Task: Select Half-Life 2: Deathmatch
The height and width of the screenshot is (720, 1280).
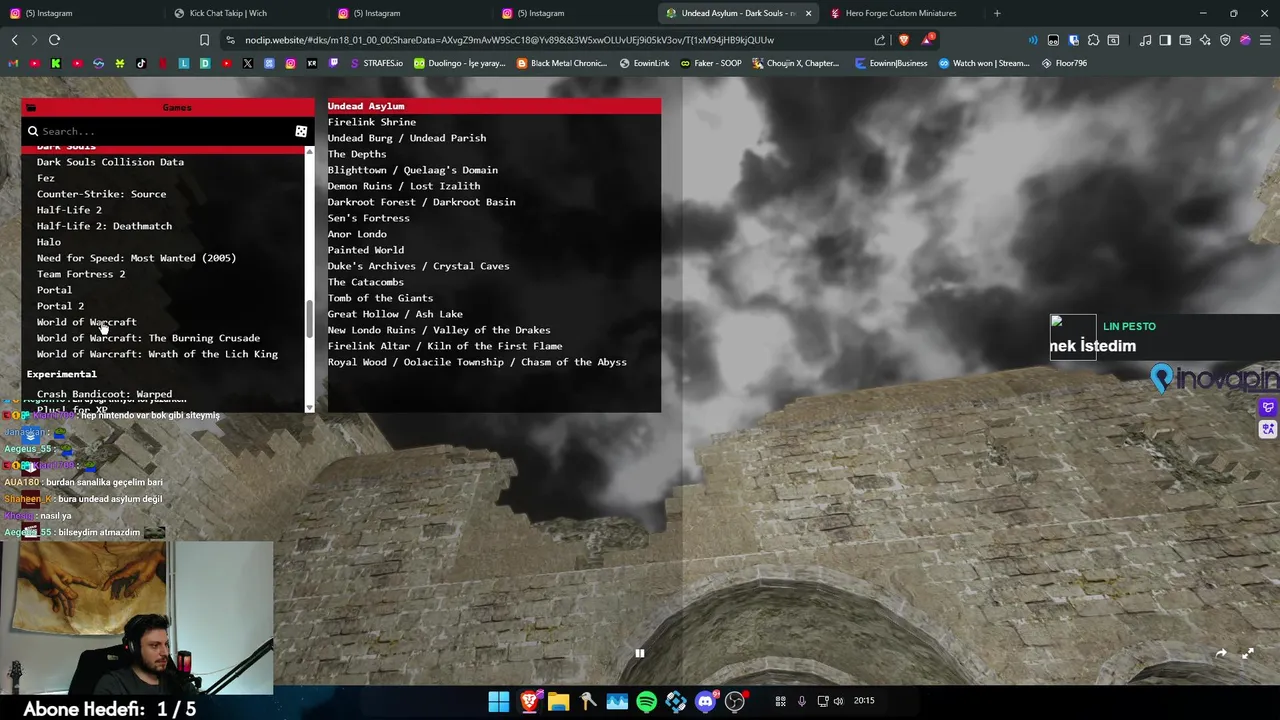Action: click(x=104, y=226)
